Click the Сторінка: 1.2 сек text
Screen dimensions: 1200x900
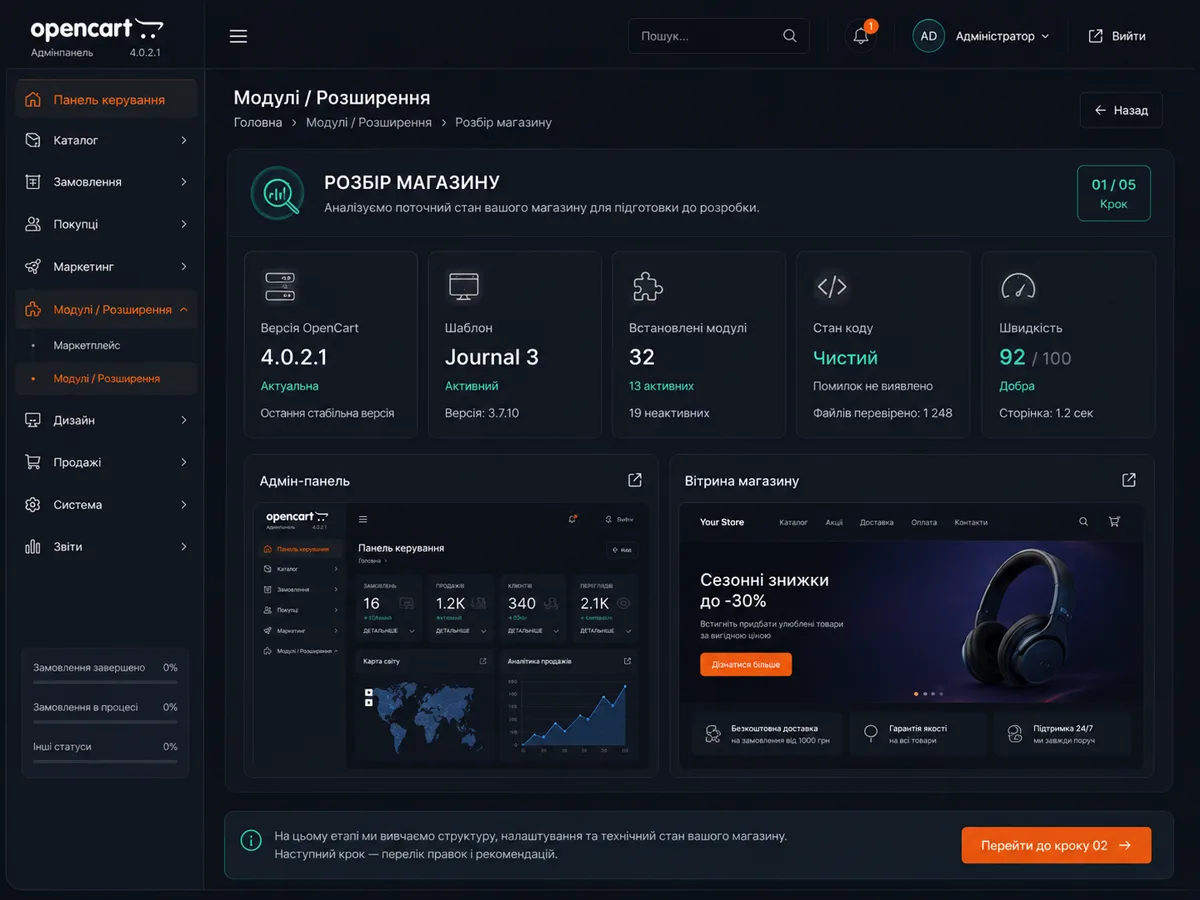pyautogui.click(x=1046, y=413)
